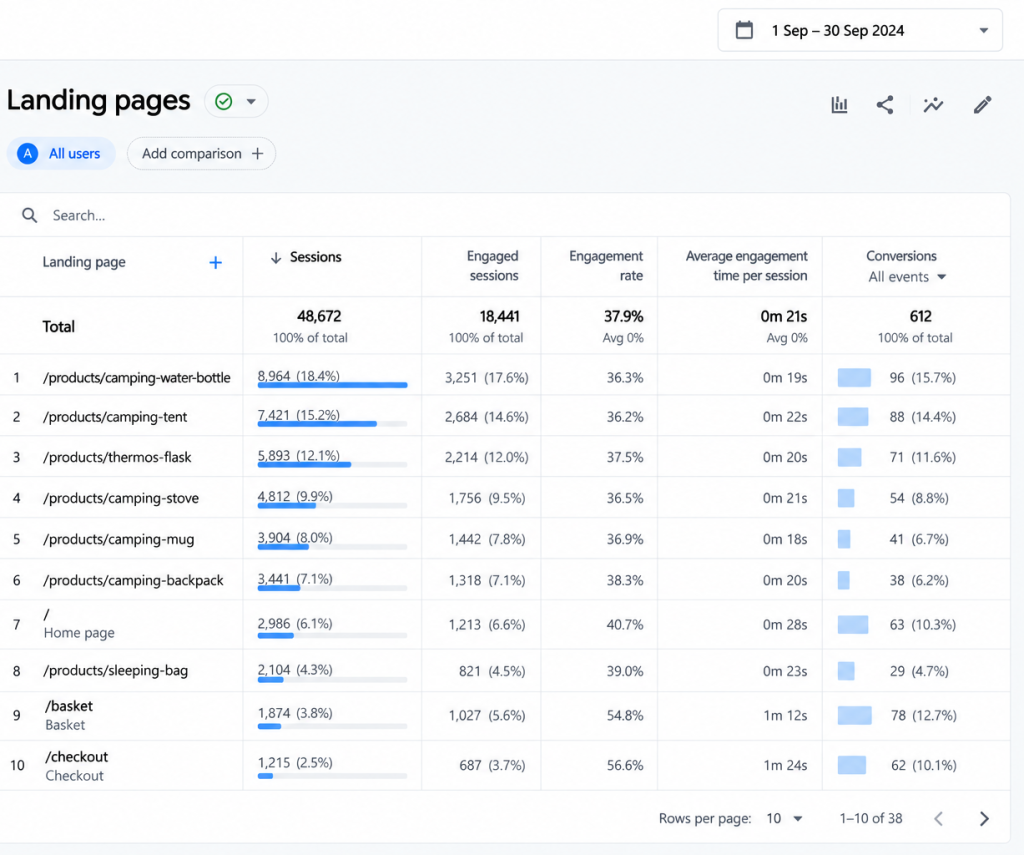Sort by Sessions column
Image resolution: width=1024 pixels, height=855 pixels.
click(315, 257)
